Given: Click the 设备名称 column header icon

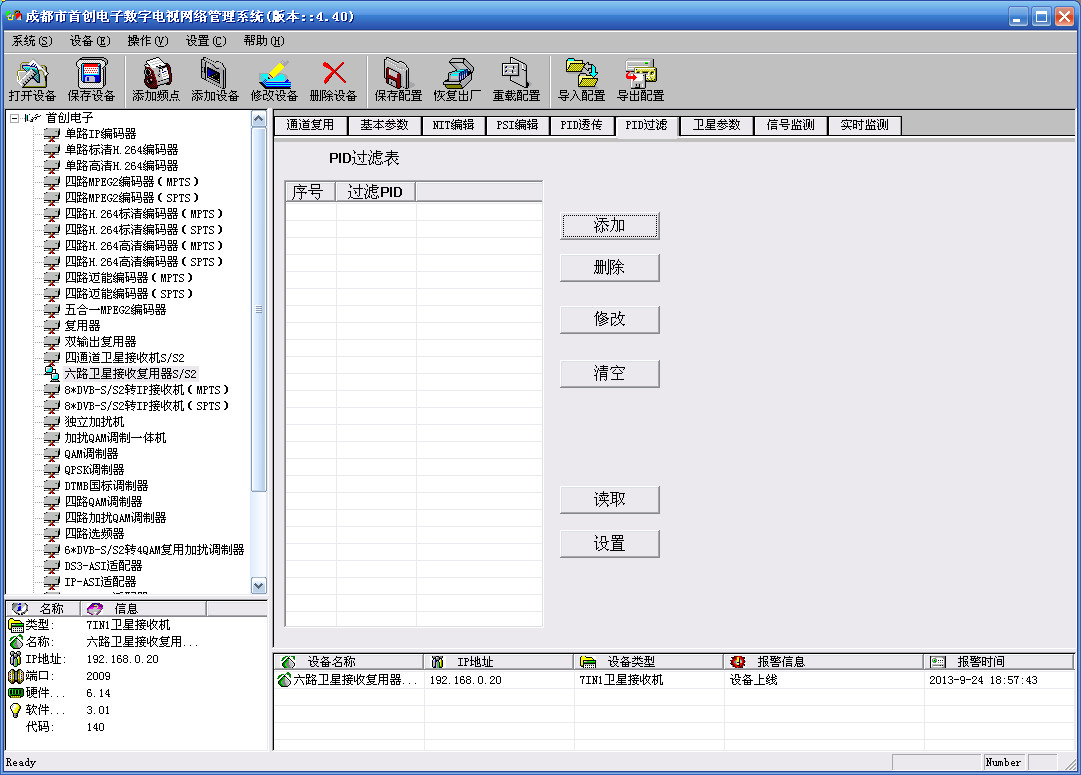Looking at the screenshot, I should pyautogui.click(x=288, y=662).
